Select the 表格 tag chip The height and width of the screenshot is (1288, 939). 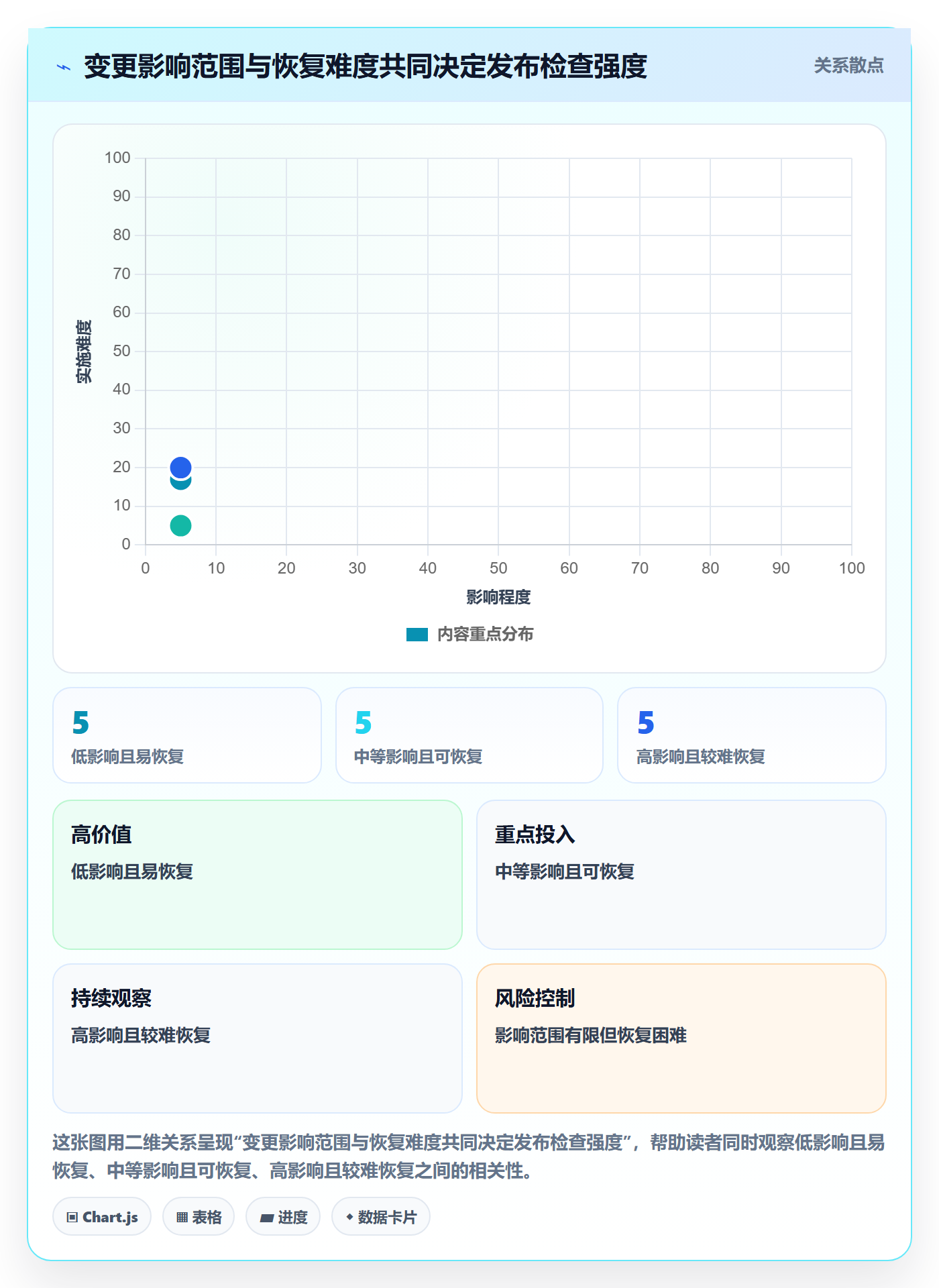(199, 1217)
